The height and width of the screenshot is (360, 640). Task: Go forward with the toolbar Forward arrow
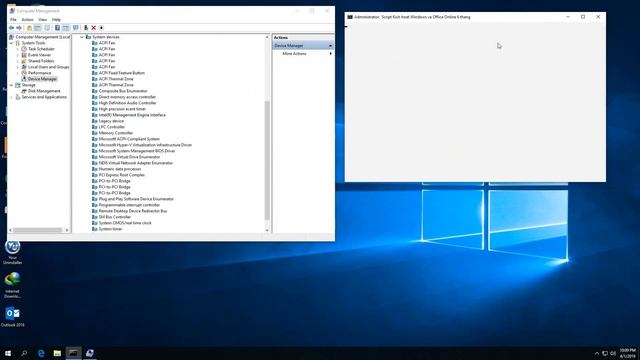(x=19, y=28)
